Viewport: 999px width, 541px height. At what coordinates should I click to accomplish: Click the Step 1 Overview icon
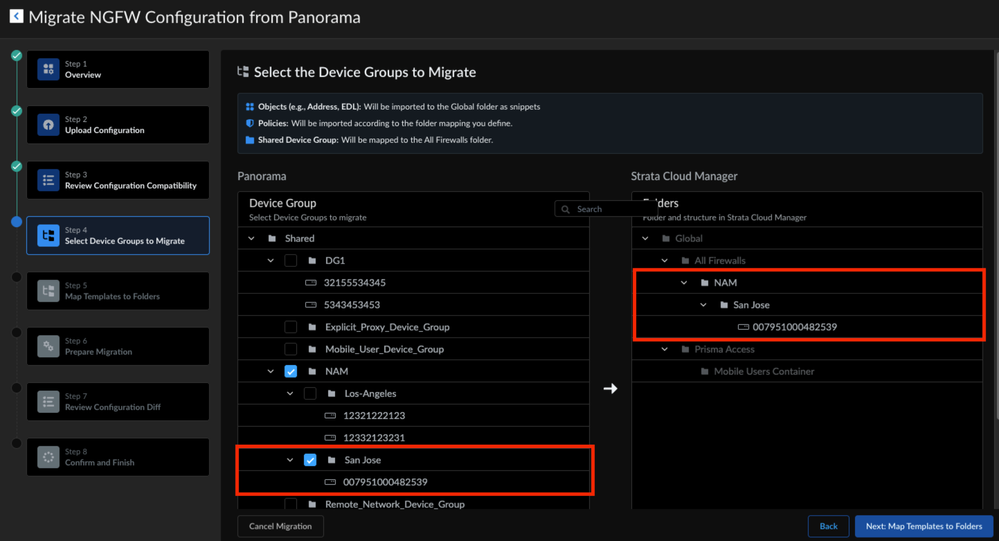48,69
